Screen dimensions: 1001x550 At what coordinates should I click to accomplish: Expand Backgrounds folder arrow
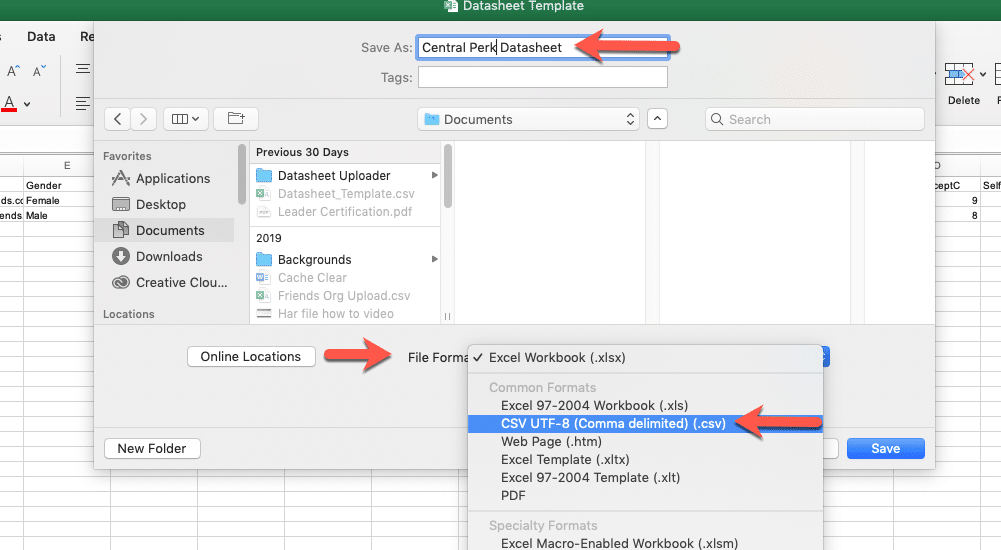434,259
